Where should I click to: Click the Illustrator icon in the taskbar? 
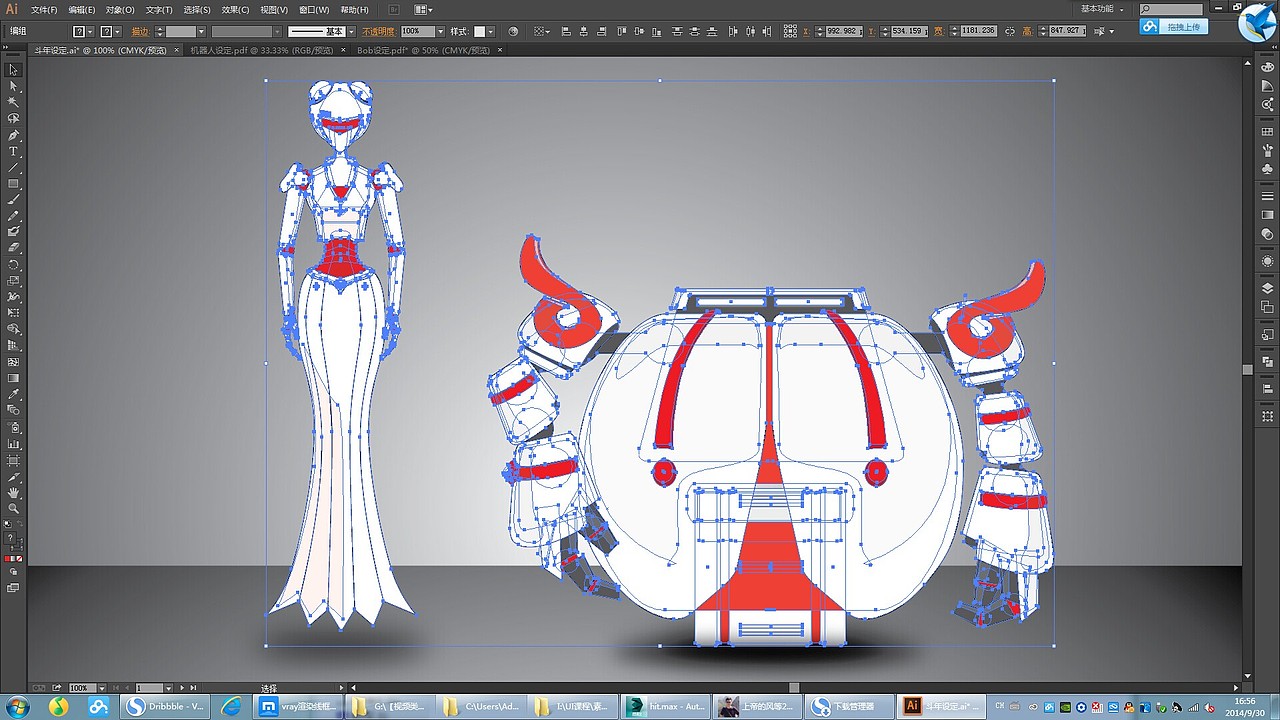tap(940, 706)
